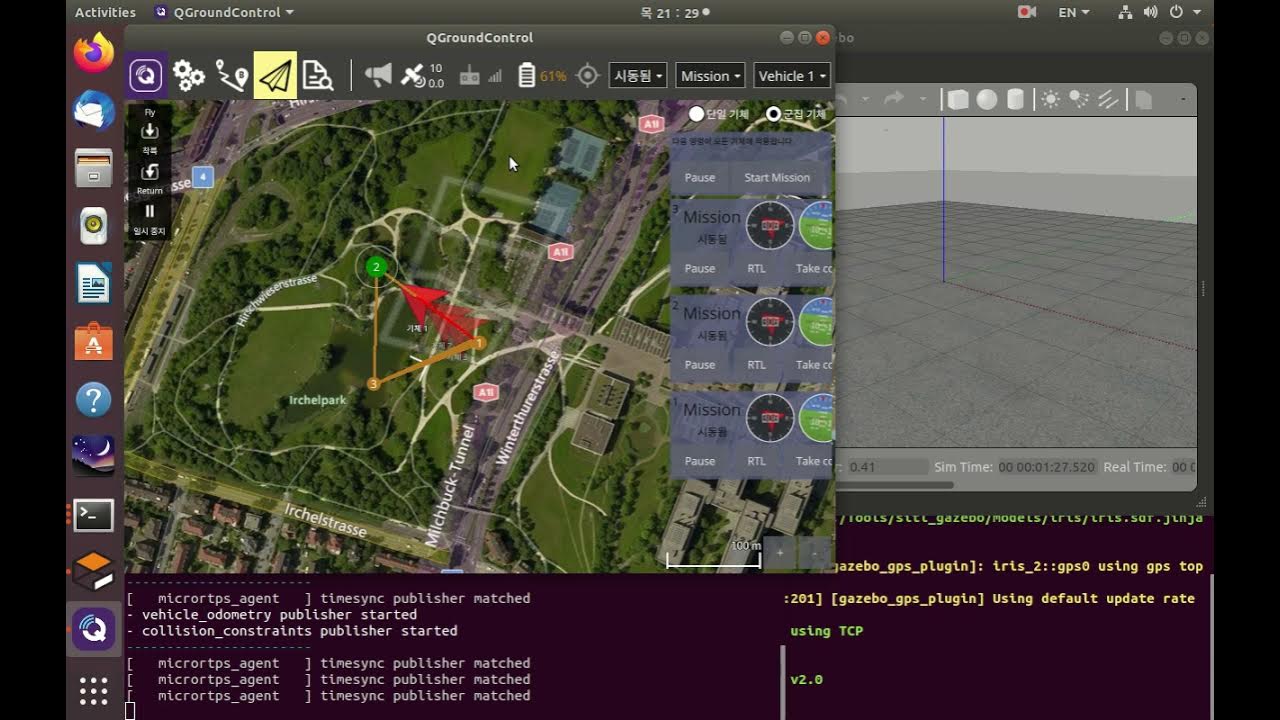The height and width of the screenshot is (720, 1280).
Task: Click orange waypoint 3 marker on map
Action: tap(373, 384)
